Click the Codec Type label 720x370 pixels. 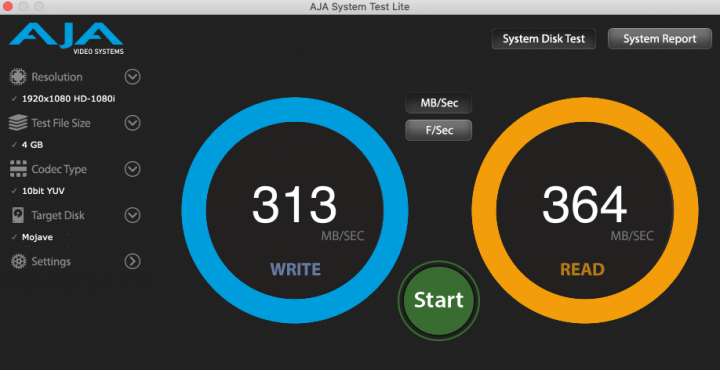click(x=59, y=169)
